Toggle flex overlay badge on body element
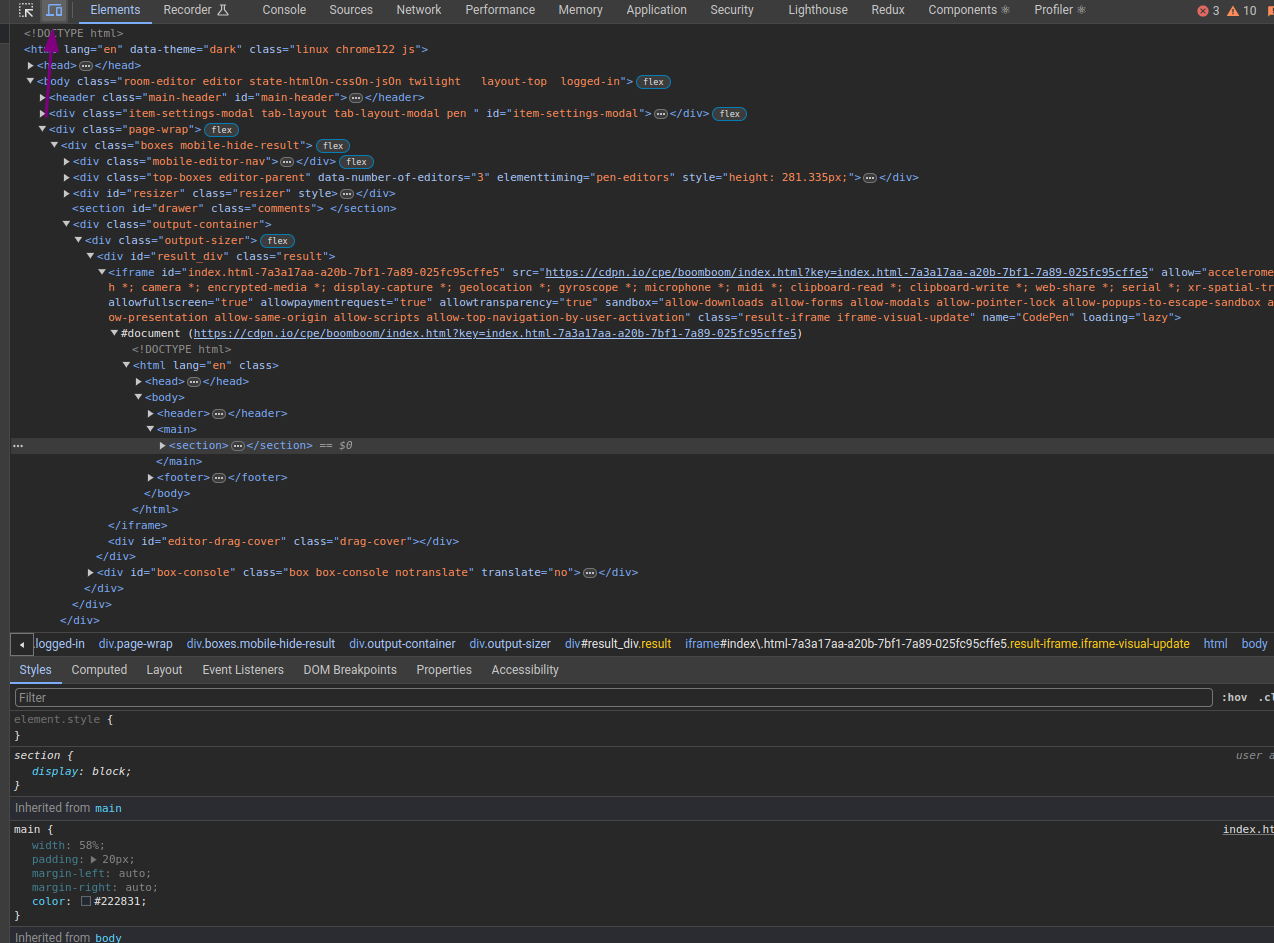 pyautogui.click(x=653, y=82)
